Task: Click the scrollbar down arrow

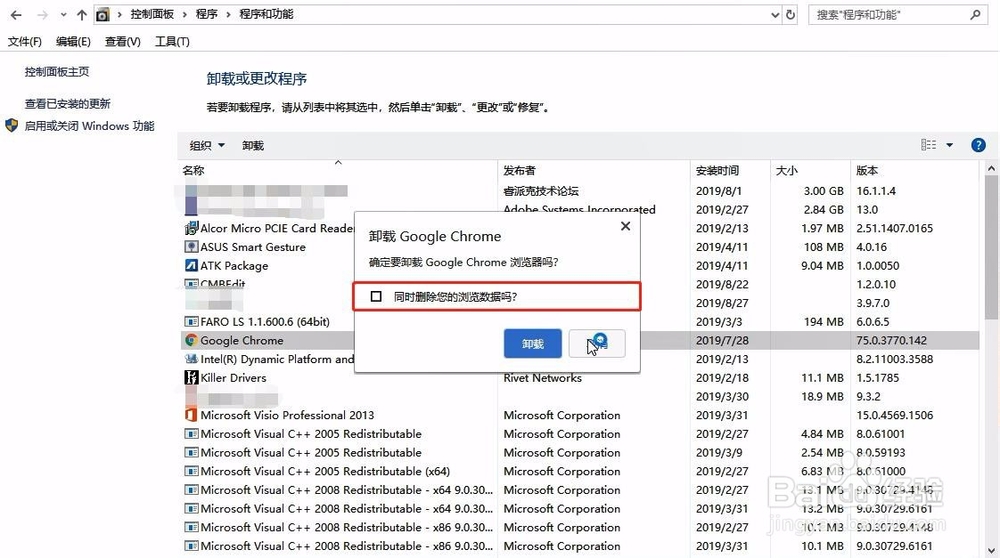Action: [x=991, y=551]
